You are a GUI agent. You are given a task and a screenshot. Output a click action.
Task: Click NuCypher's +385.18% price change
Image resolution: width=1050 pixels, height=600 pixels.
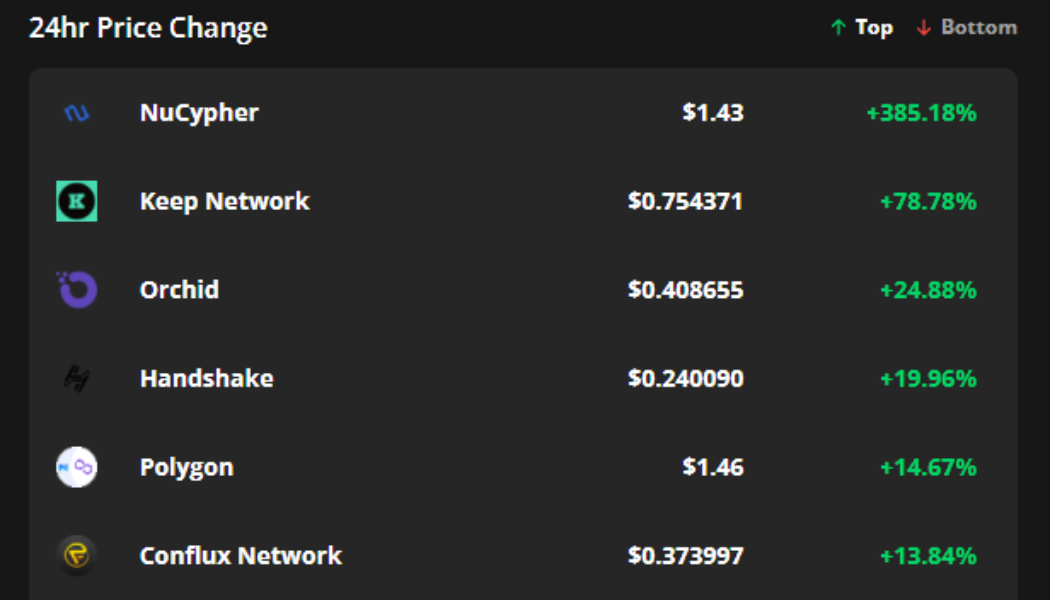tap(921, 113)
